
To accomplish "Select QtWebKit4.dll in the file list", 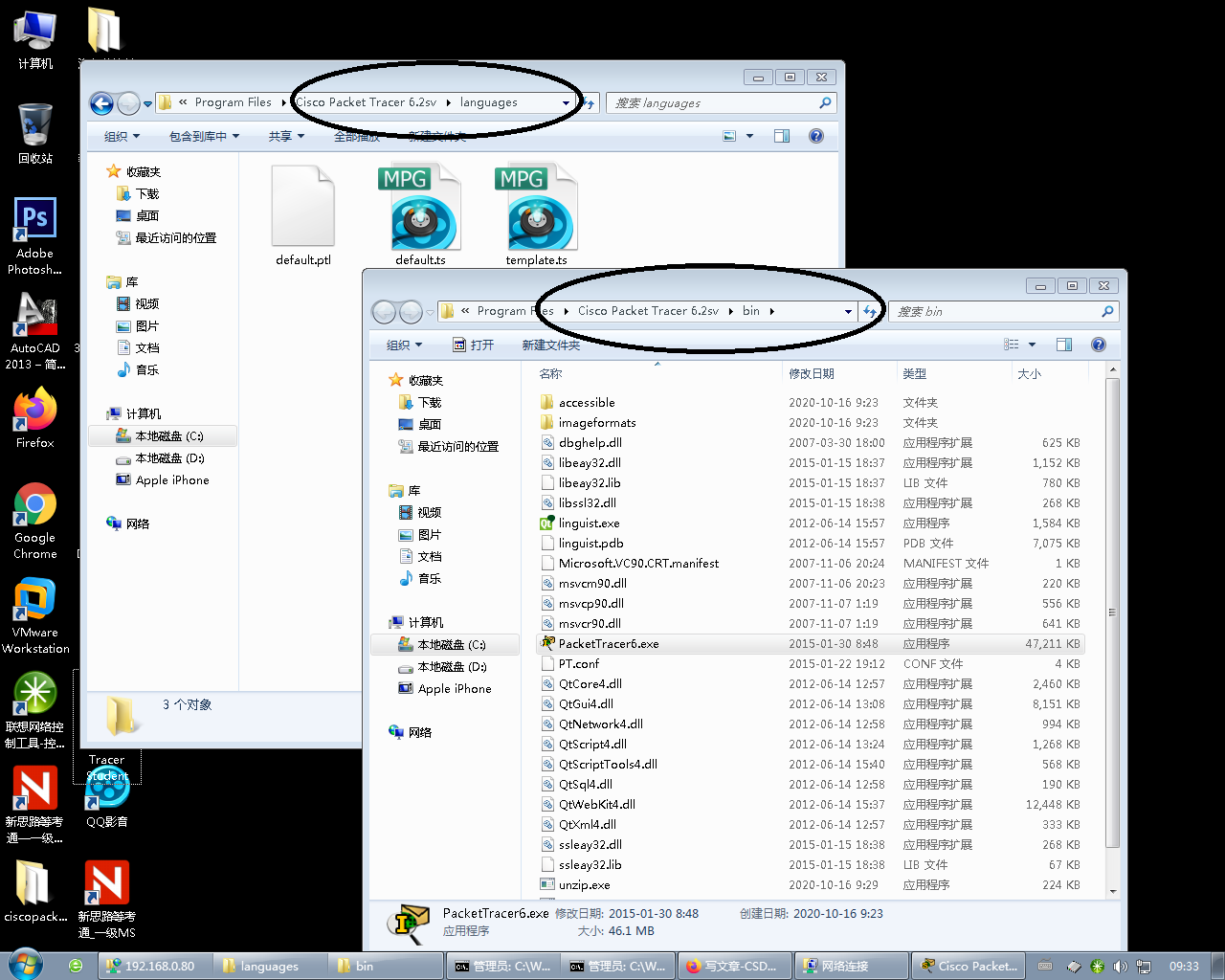I will pyautogui.click(x=597, y=805).
